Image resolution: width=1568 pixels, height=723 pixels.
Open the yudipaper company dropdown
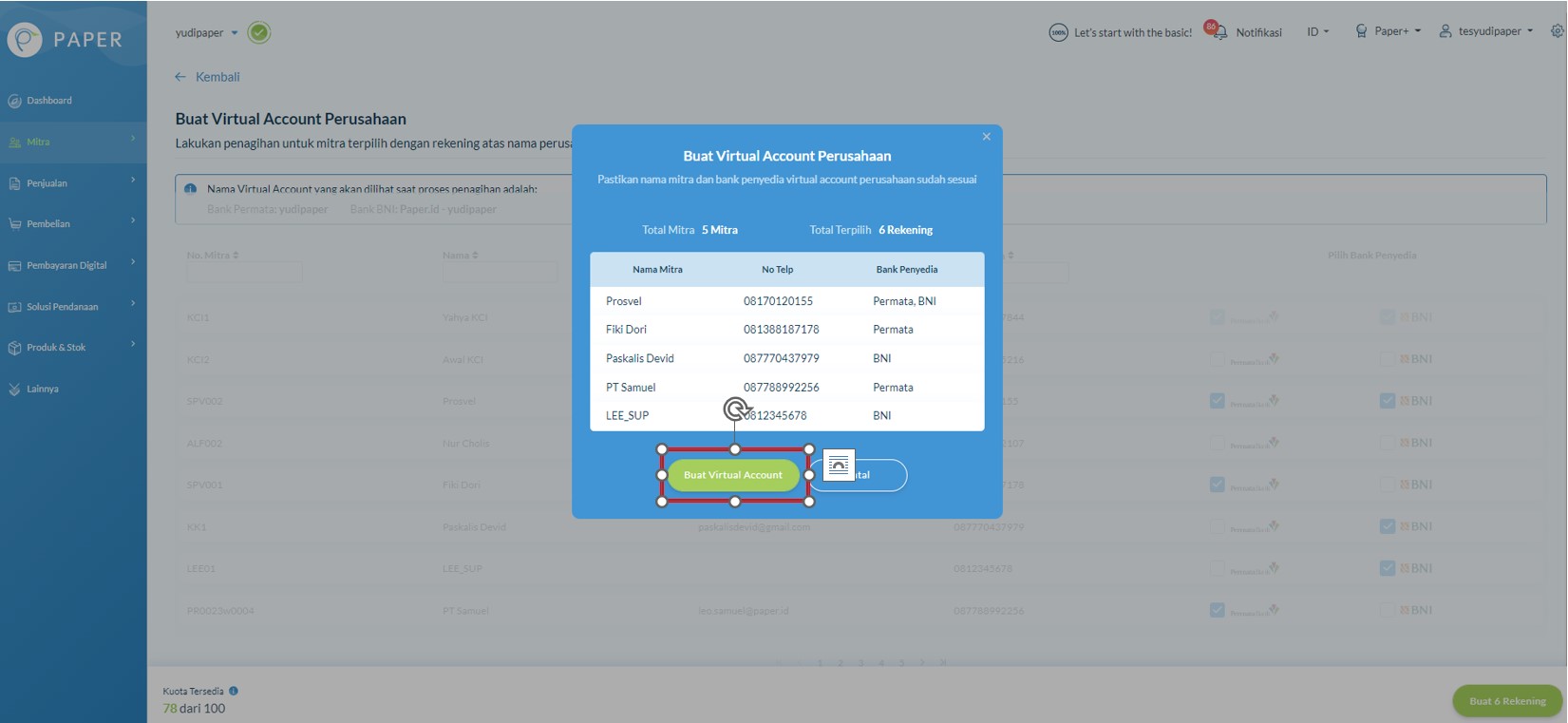[207, 32]
